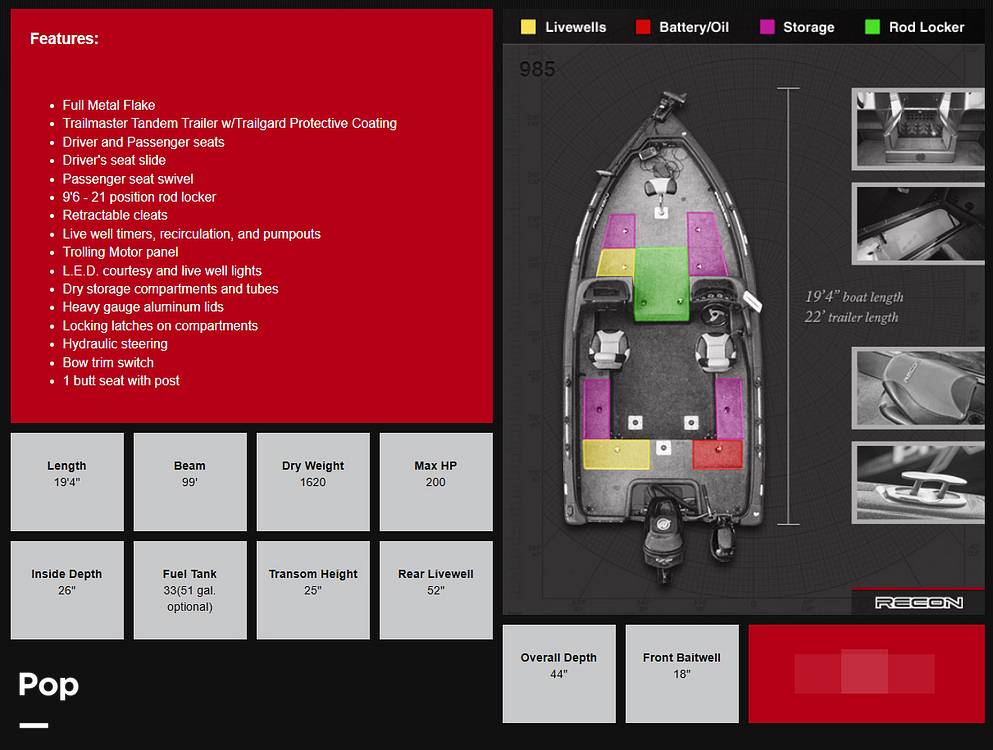Click the rear yellow livewell on boat
993x750 pixels.
coord(616,454)
